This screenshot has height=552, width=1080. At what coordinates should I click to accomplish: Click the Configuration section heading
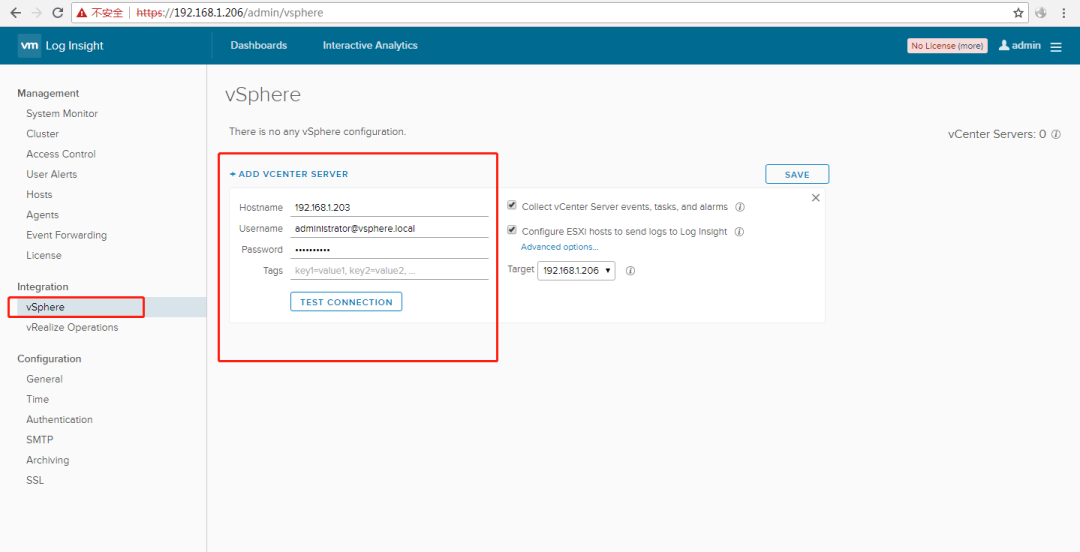tap(49, 359)
